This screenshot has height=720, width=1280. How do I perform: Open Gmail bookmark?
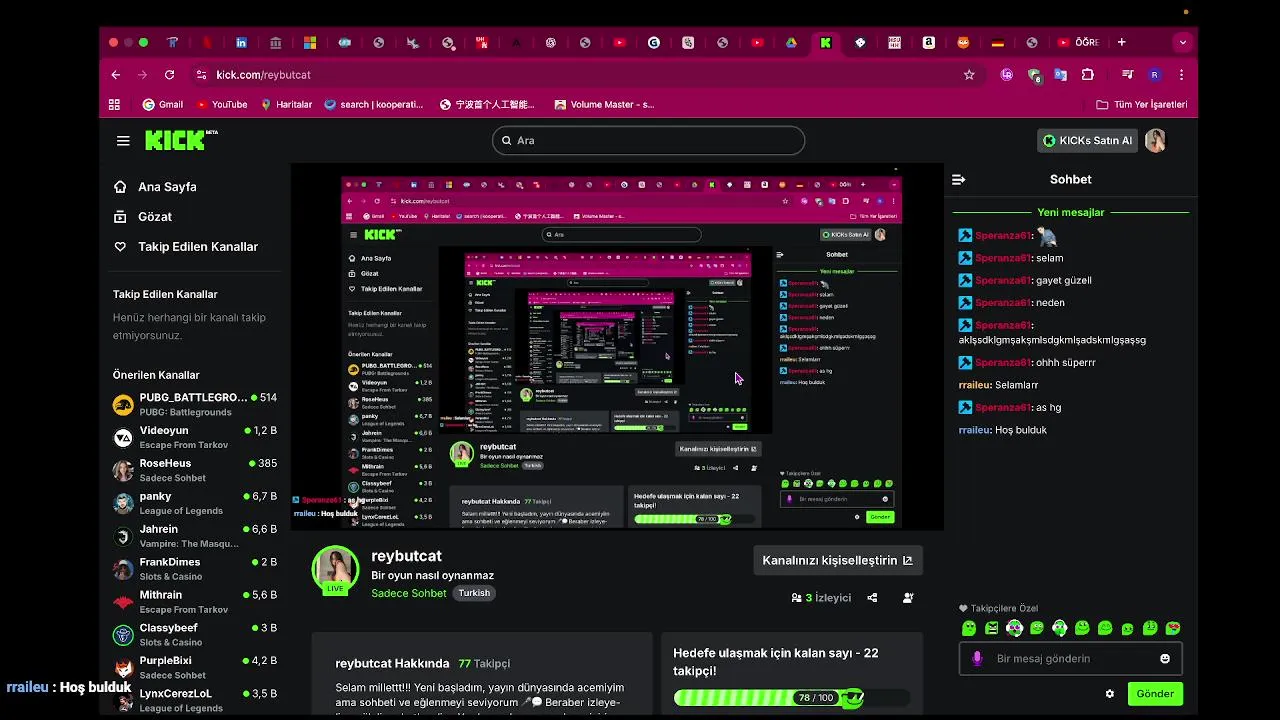(x=163, y=104)
